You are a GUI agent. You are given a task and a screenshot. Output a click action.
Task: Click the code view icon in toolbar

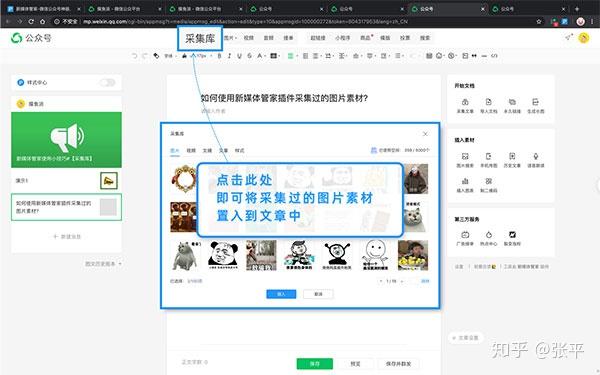(494, 56)
